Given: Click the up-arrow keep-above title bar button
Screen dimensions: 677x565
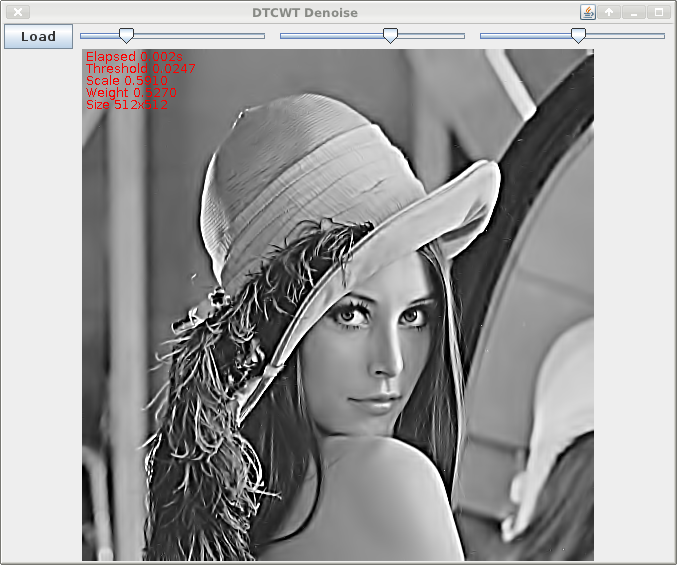Looking at the screenshot, I should [x=609, y=12].
